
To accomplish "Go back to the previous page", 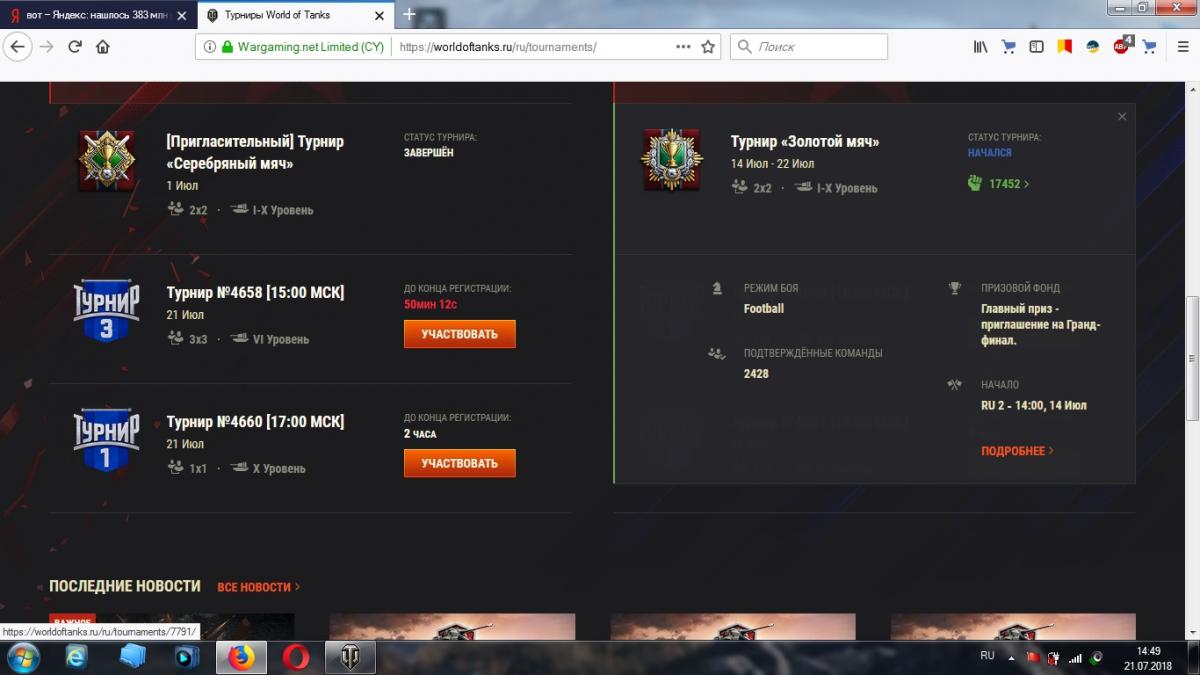I will click(18, 47).
